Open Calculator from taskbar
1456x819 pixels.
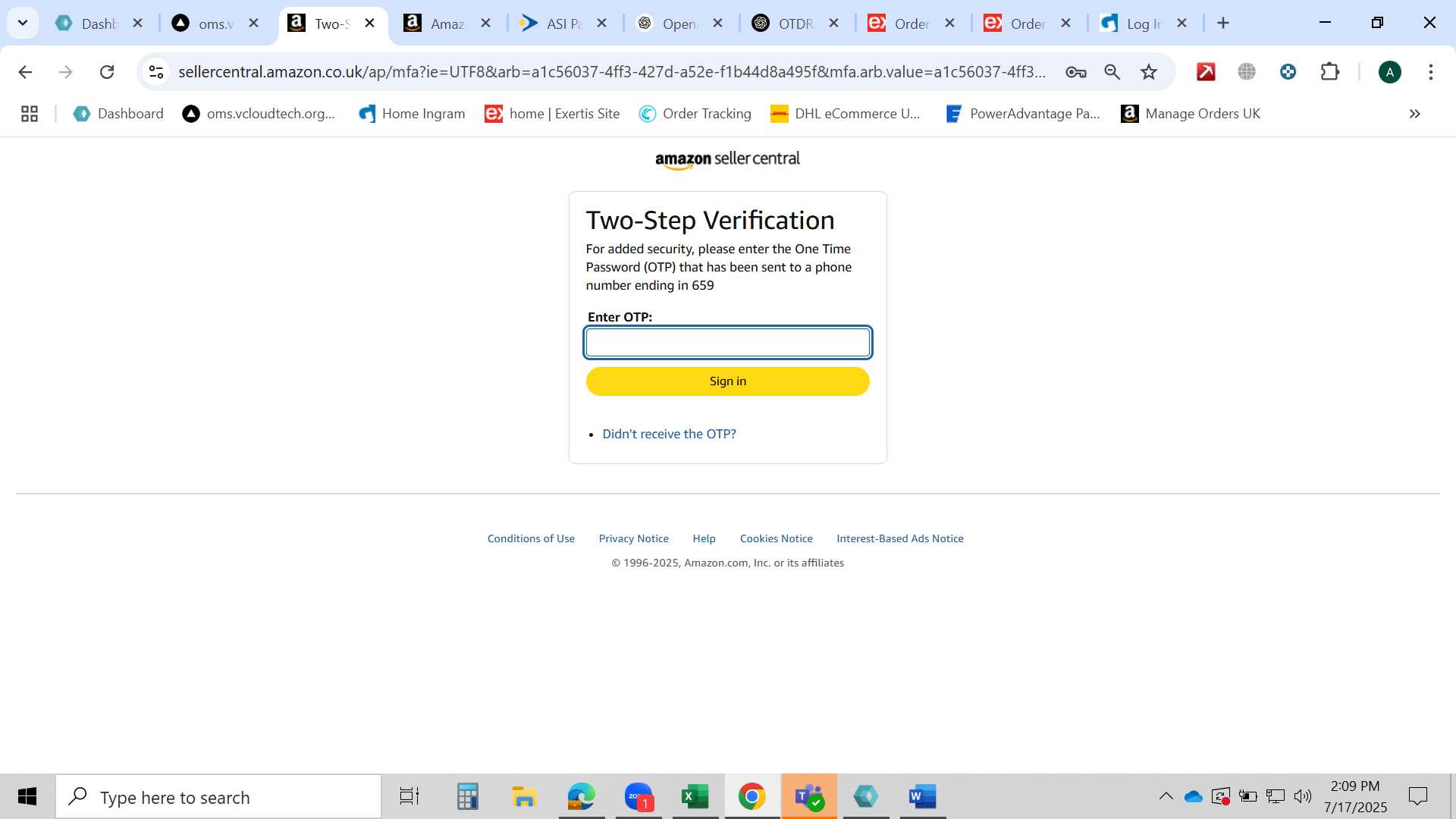click(x=467, y=797)
